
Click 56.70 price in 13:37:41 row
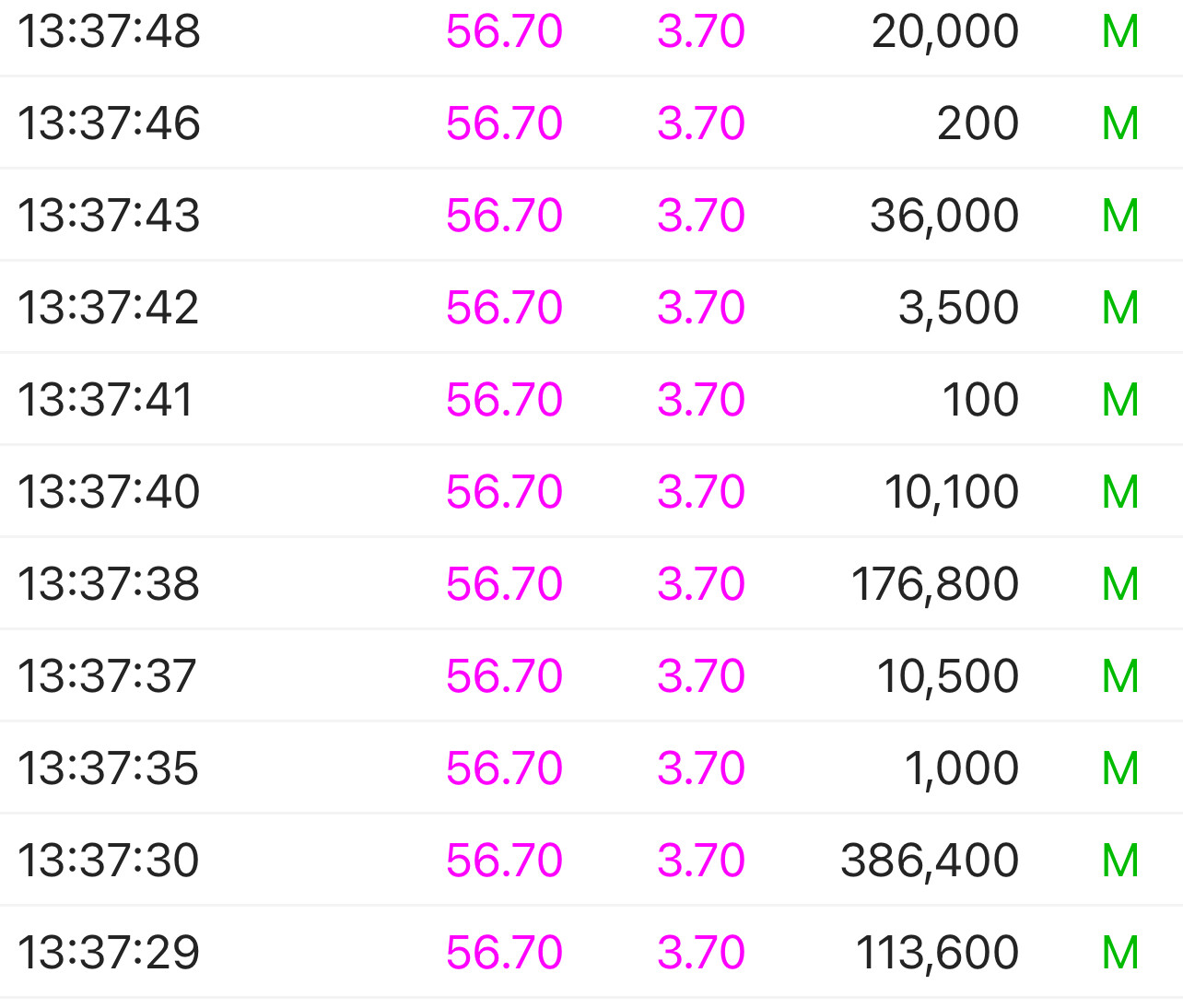click(504, 400)
